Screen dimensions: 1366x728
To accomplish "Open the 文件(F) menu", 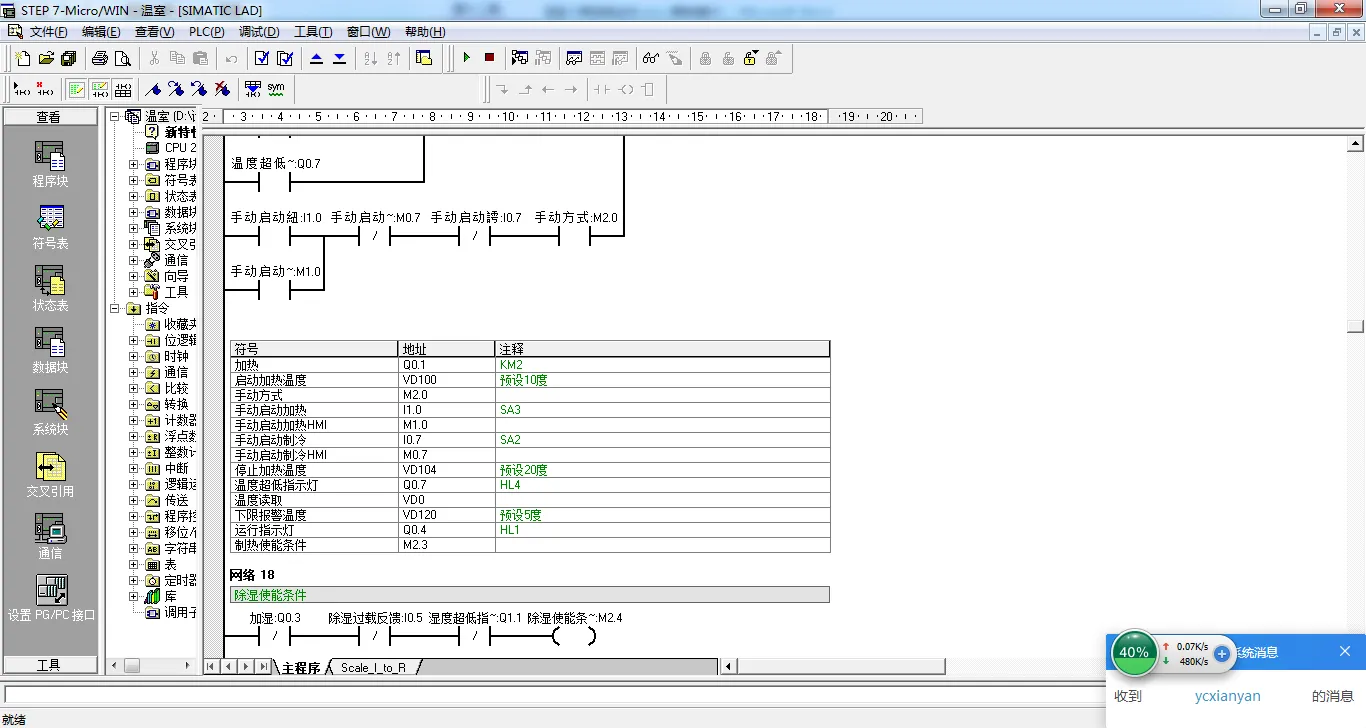I will 48,32.
